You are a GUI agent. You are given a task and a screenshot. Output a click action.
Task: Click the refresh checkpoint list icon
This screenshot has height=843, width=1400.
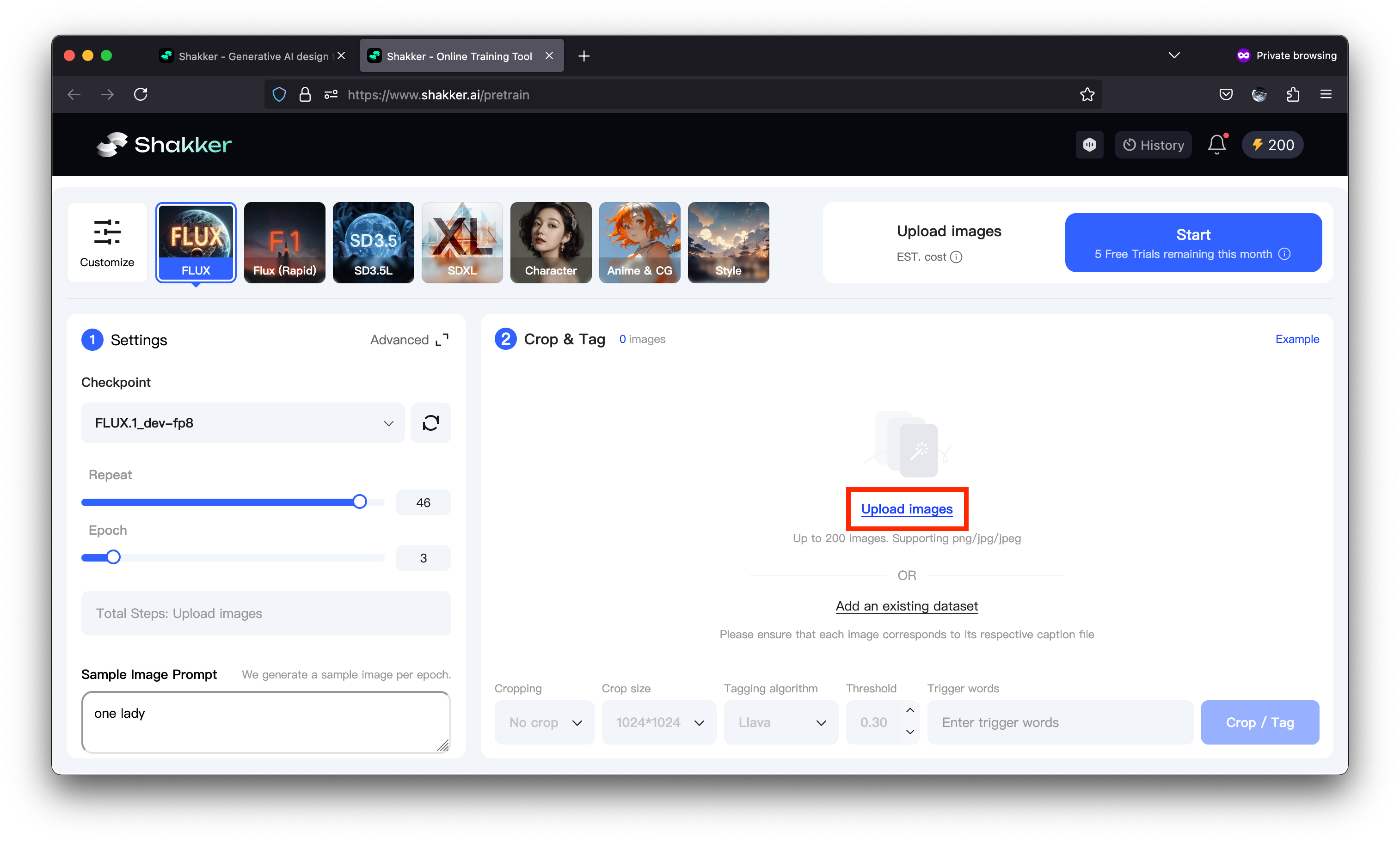click(x=430, y=422)
